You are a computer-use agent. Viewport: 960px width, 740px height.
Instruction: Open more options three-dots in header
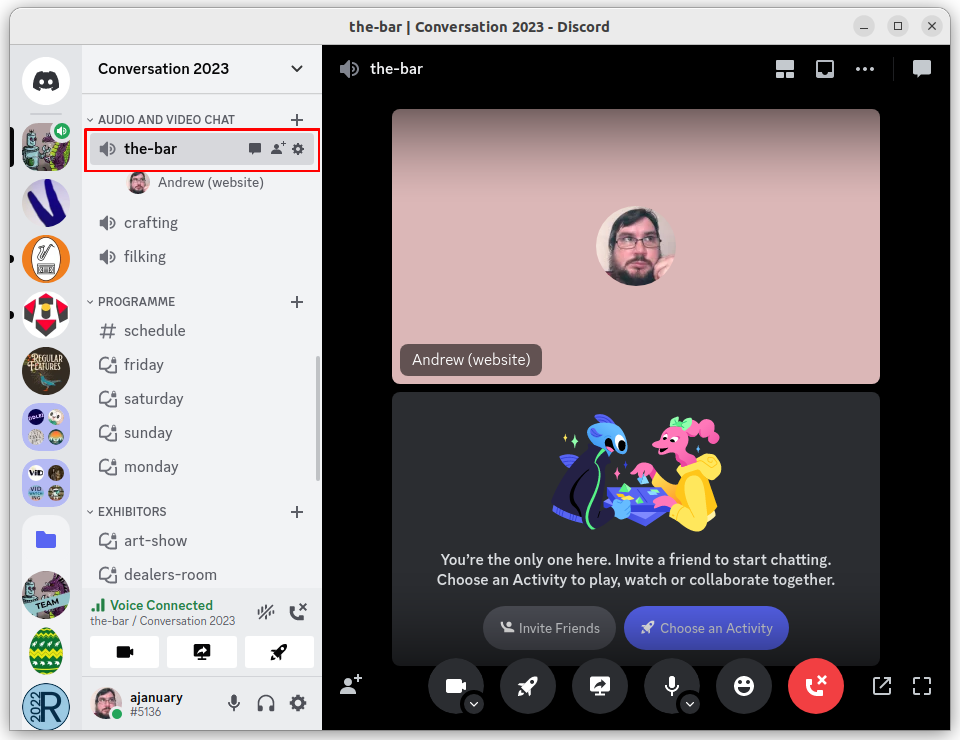864,69
